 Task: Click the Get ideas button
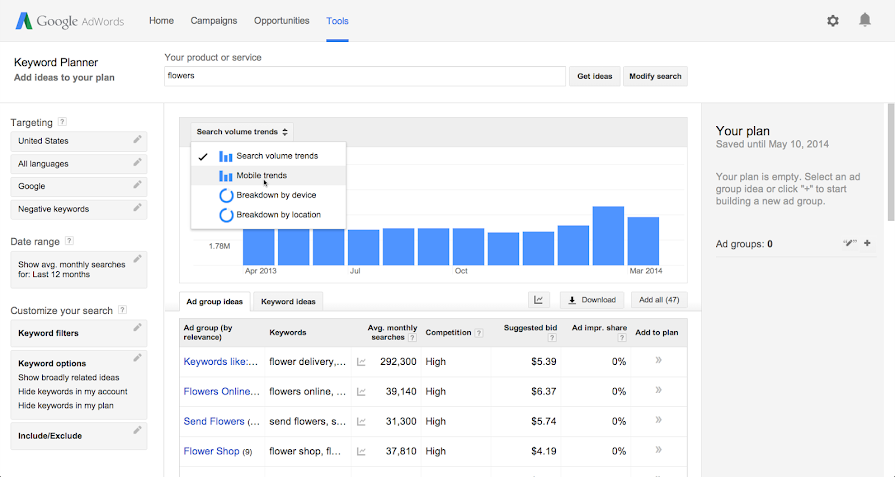click(595, 76)
